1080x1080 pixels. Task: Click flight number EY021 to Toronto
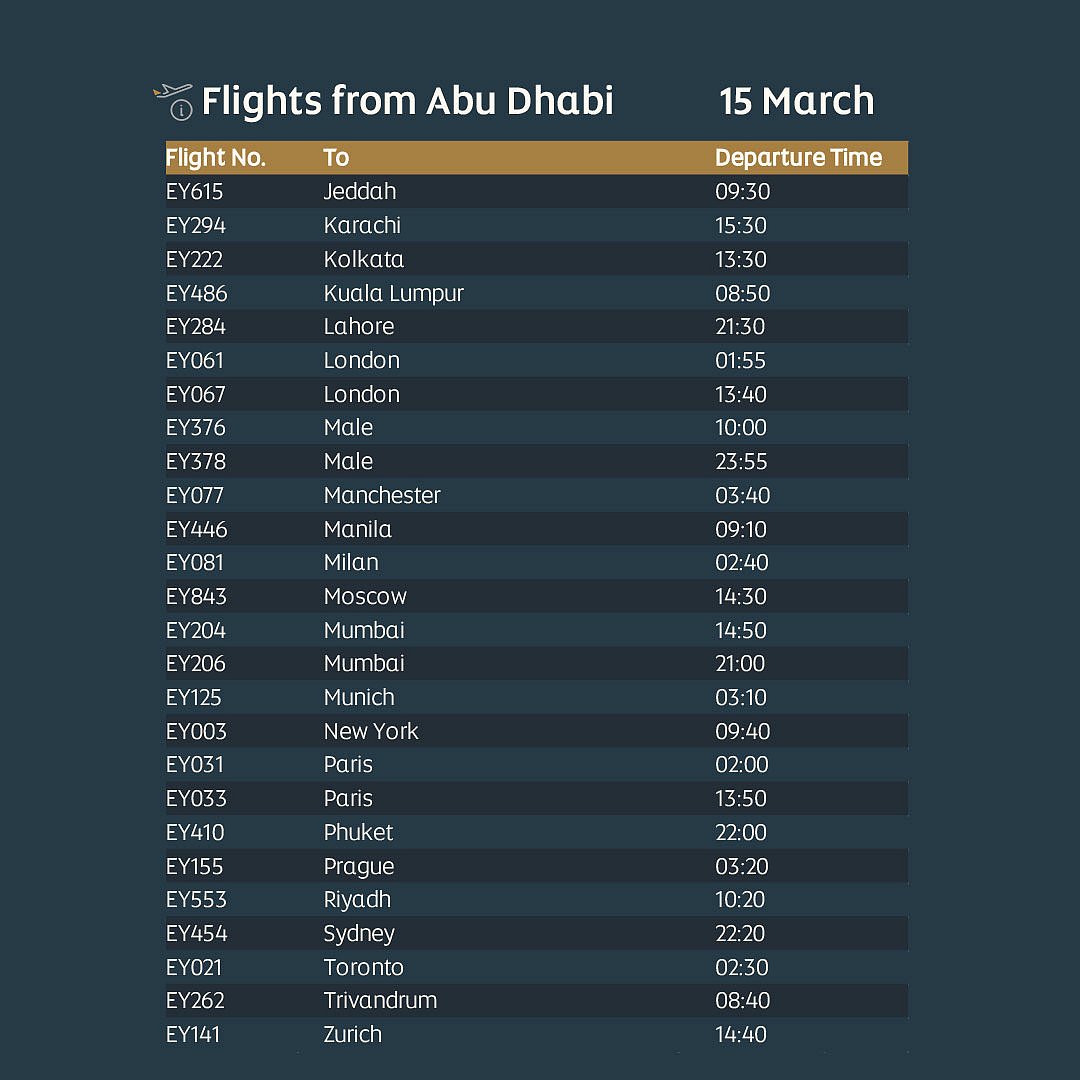[194, 967]
